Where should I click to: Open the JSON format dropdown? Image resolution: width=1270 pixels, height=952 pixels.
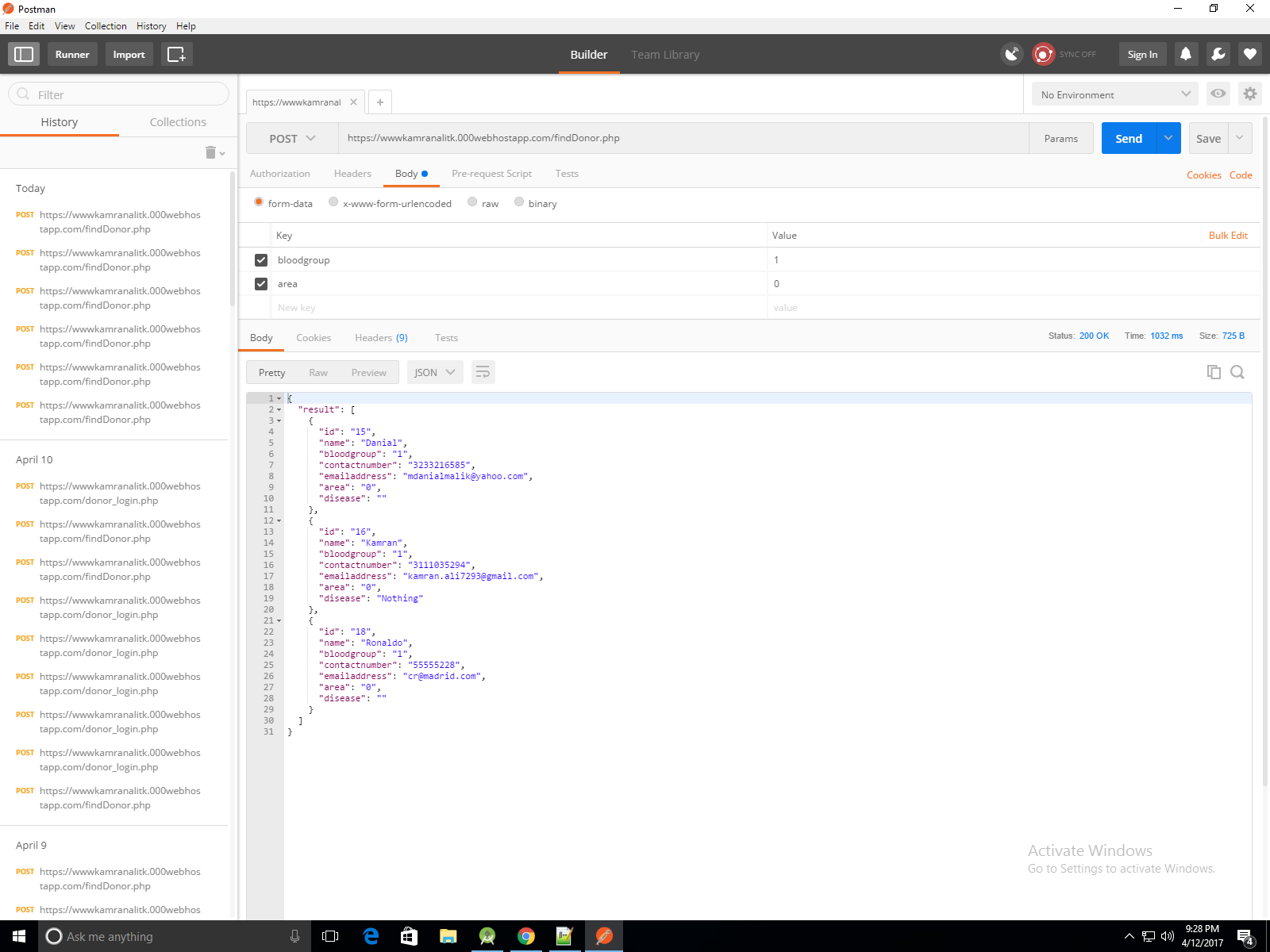coord(434,372)
